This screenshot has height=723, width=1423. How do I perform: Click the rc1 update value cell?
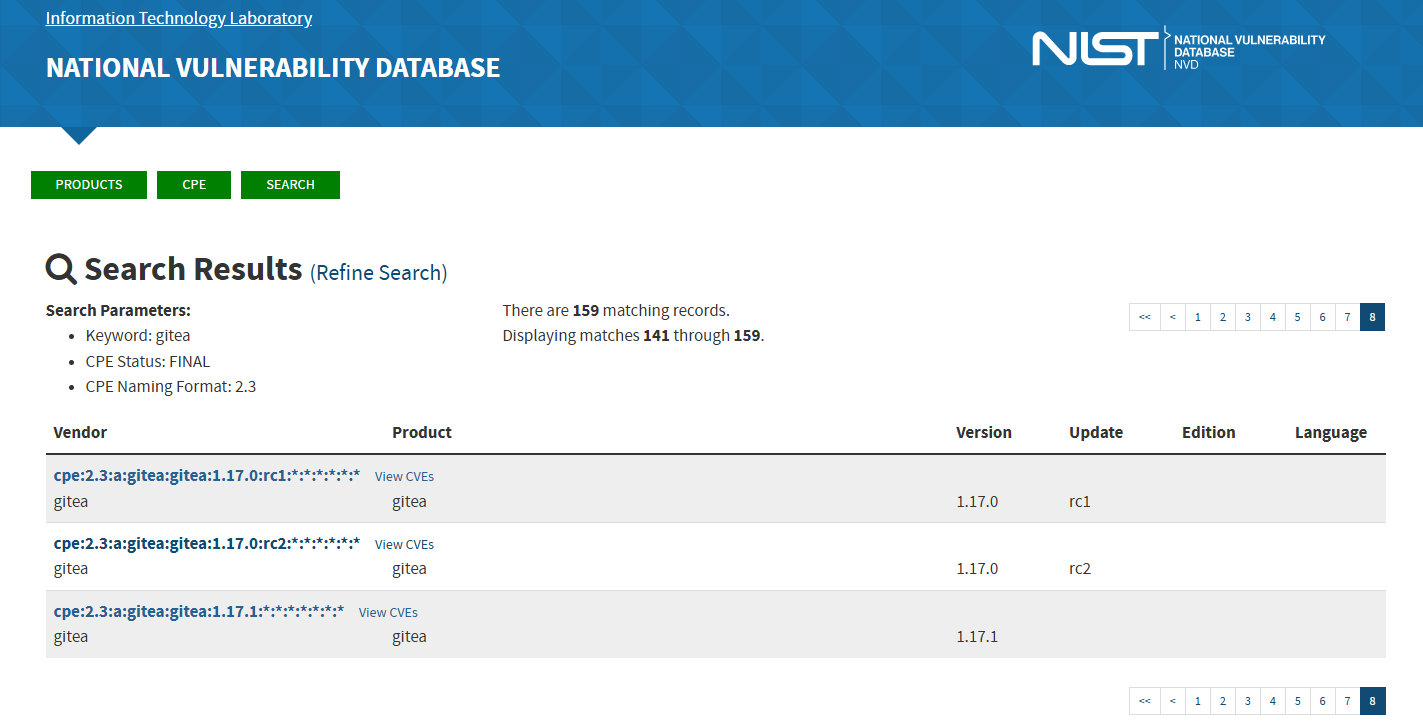click(x=1080, y=502)
